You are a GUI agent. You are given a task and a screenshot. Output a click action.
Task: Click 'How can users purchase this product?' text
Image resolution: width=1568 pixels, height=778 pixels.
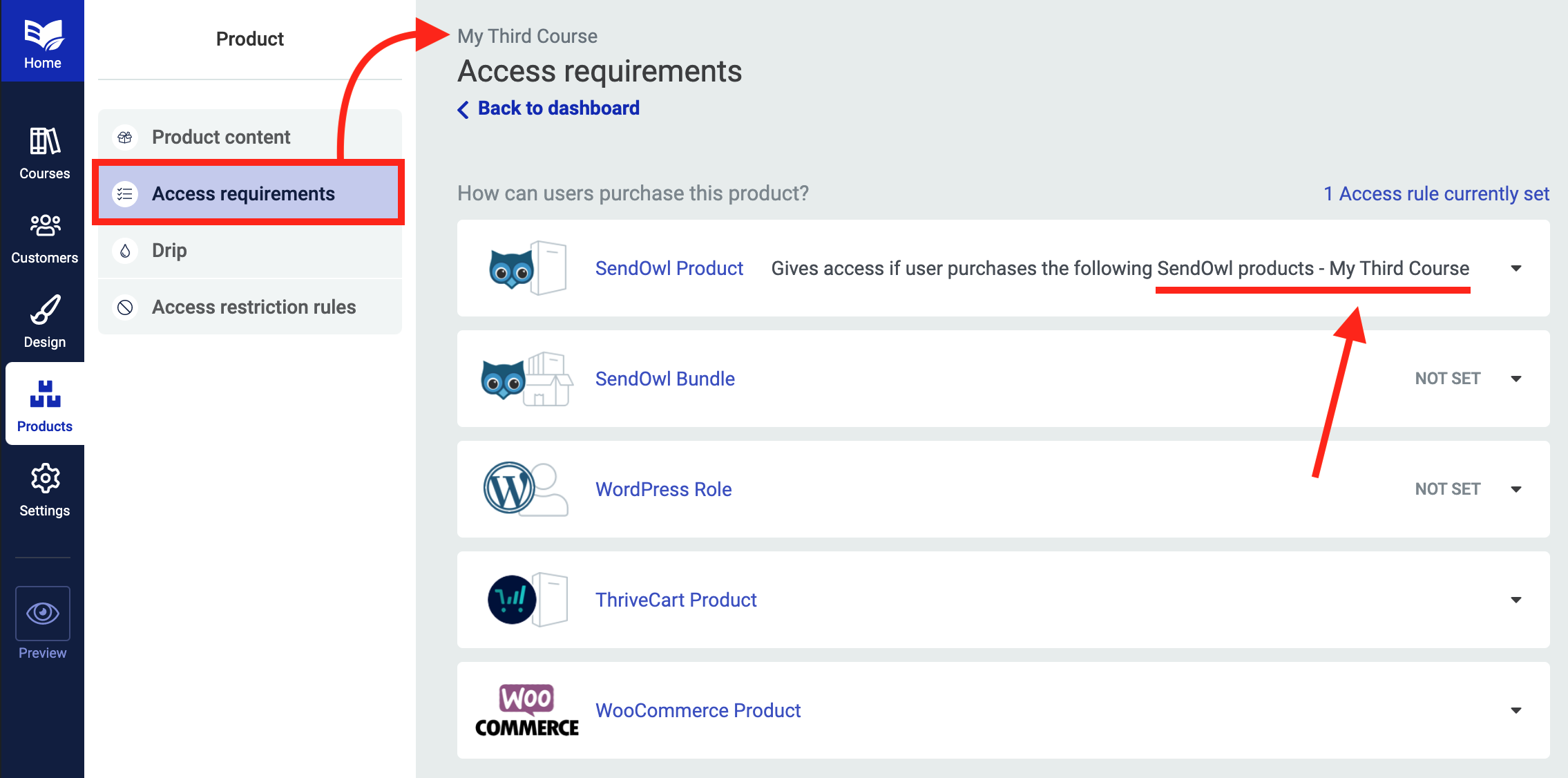tap(633, 193)
